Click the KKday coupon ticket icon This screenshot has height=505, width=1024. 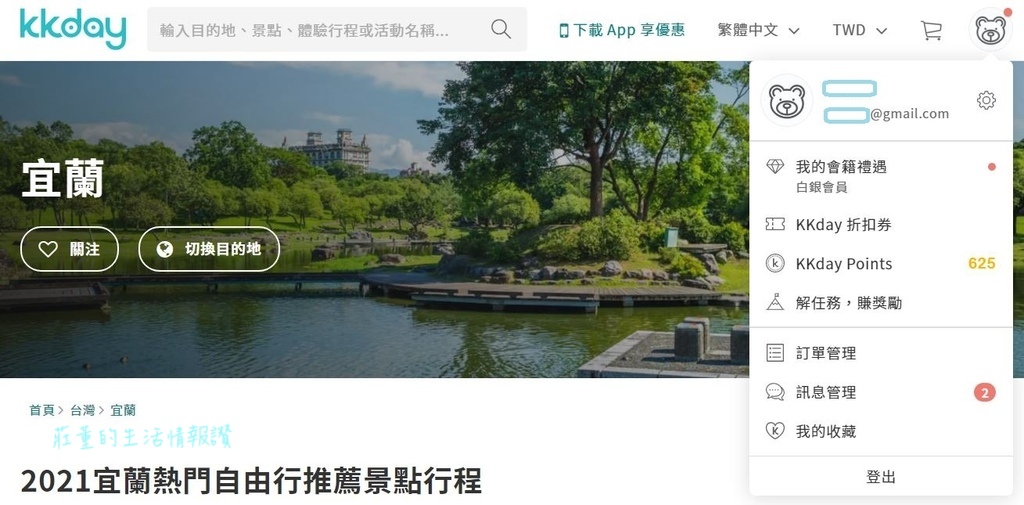(775, 225)
